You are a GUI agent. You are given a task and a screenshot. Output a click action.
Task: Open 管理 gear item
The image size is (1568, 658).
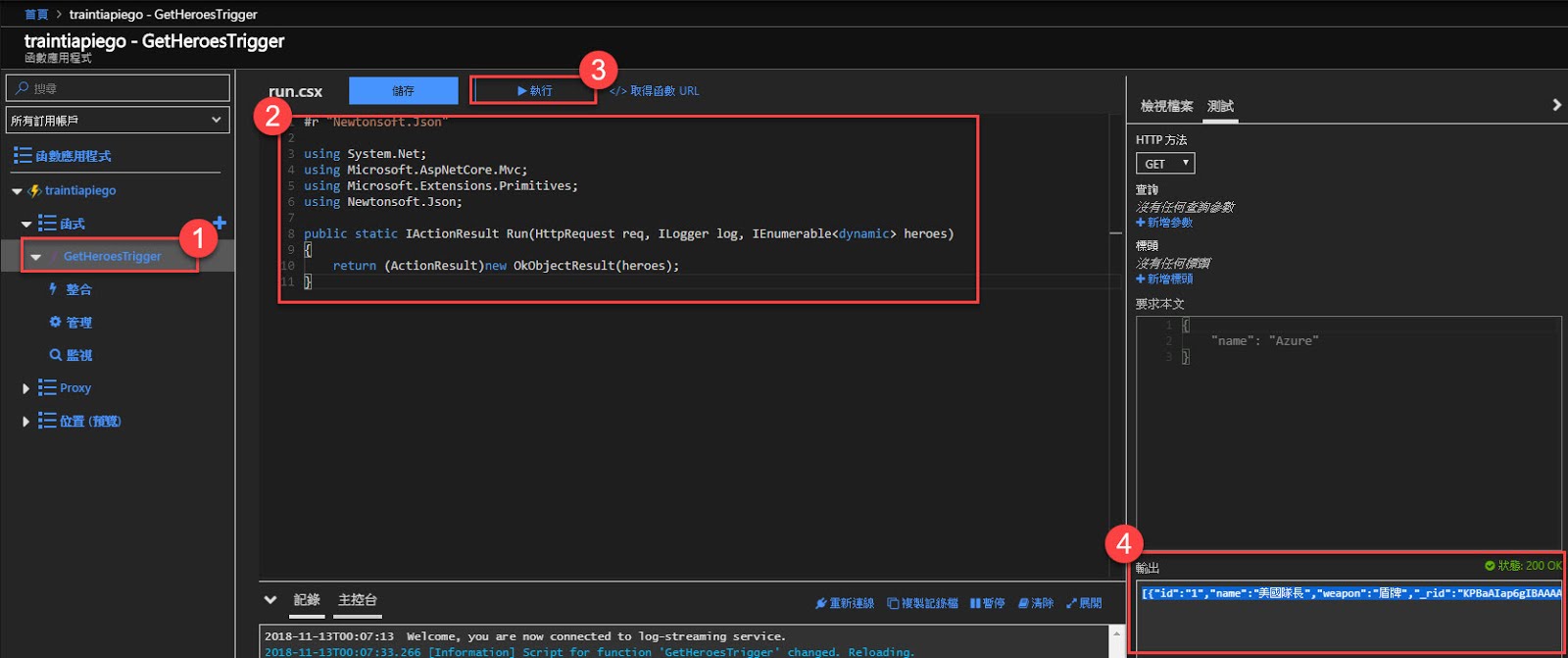click(x=70, y=322)
